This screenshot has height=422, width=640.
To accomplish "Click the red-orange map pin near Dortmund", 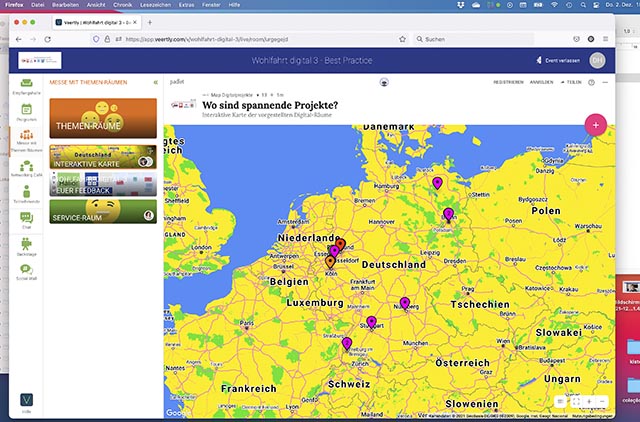I will coord(340,244).
